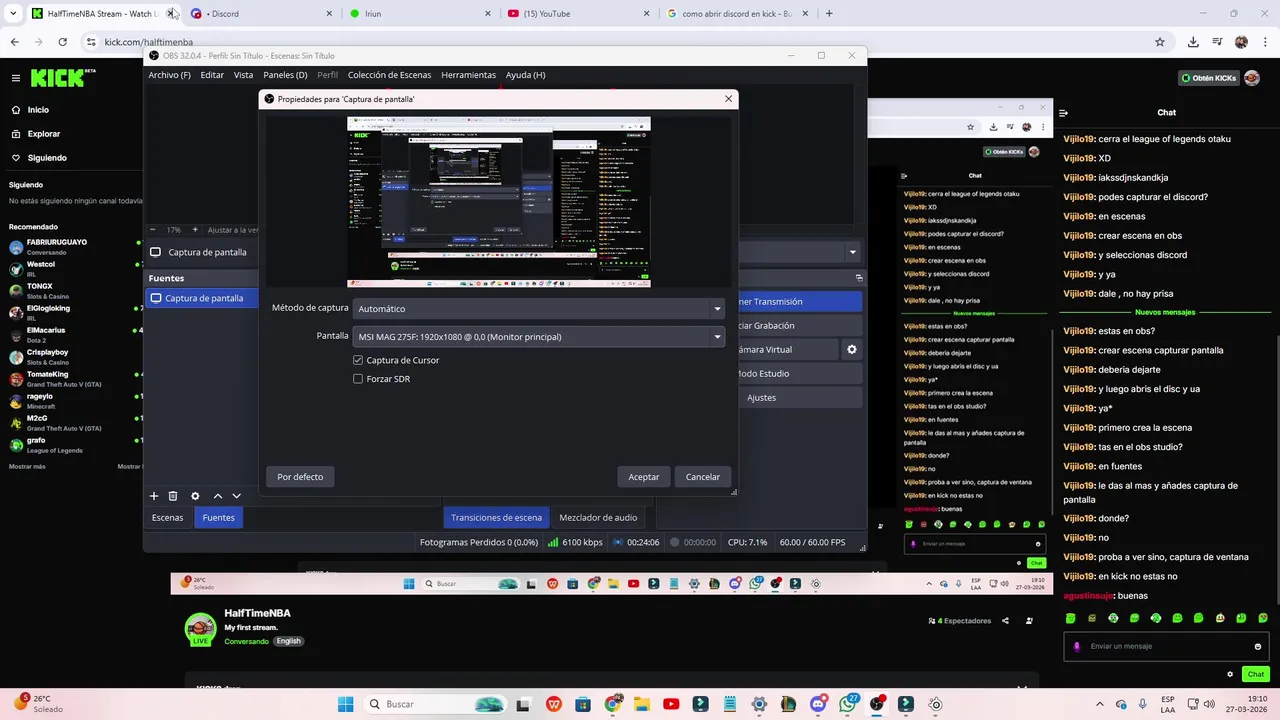Open WhatsApp from the taskbar
Image resolution: width=1280 pixels, height=720 pixels.
click(x=848, y=704)
